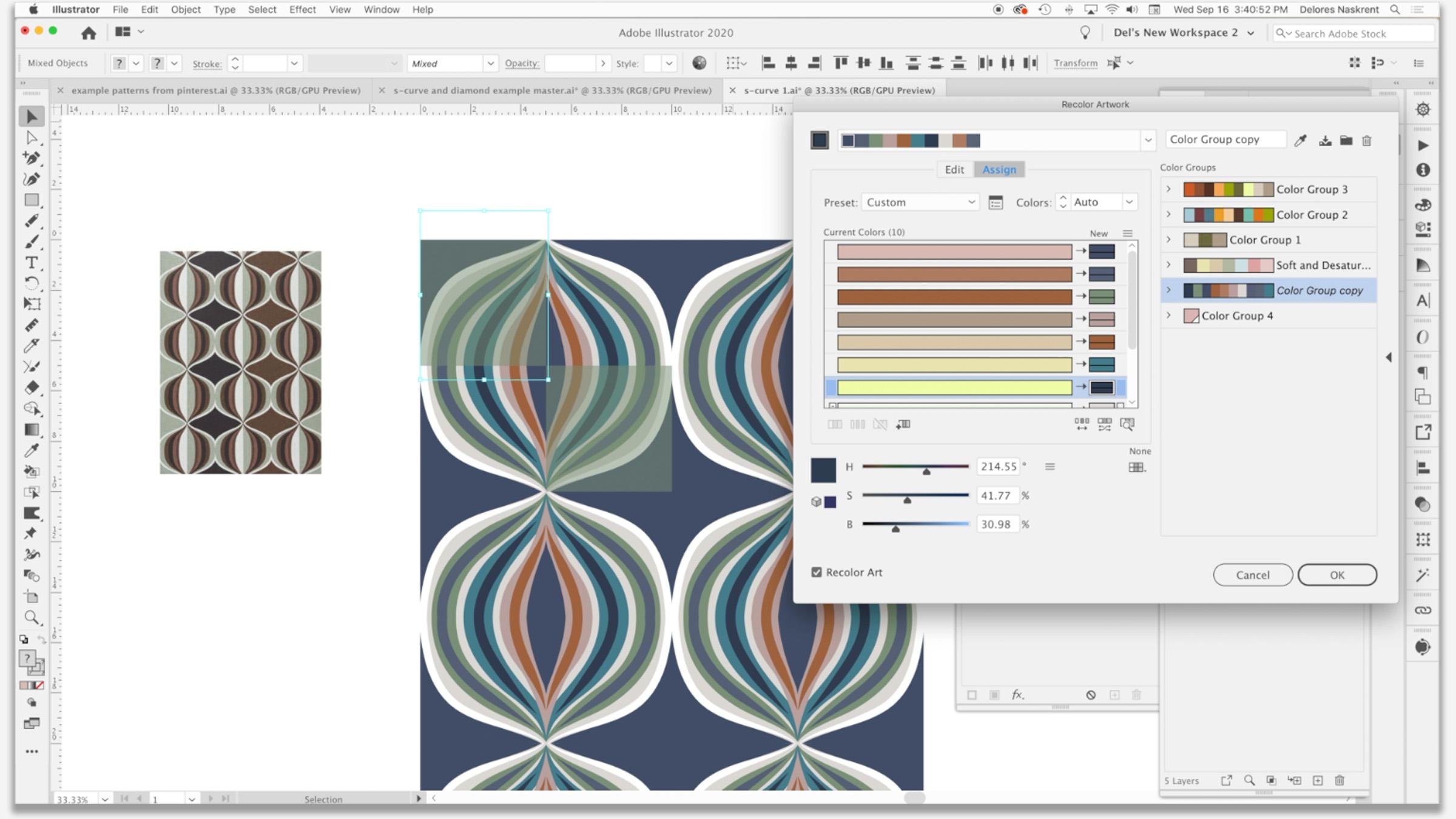This screenshot has height=819, width=1456.
Task: Open the Effect menu
Action: click(x=302, y=10)
